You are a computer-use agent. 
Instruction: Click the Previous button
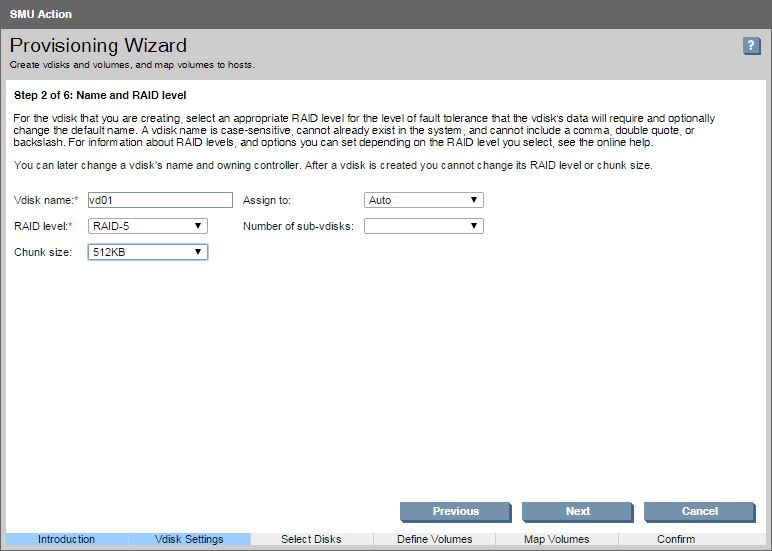coord(455,511)
